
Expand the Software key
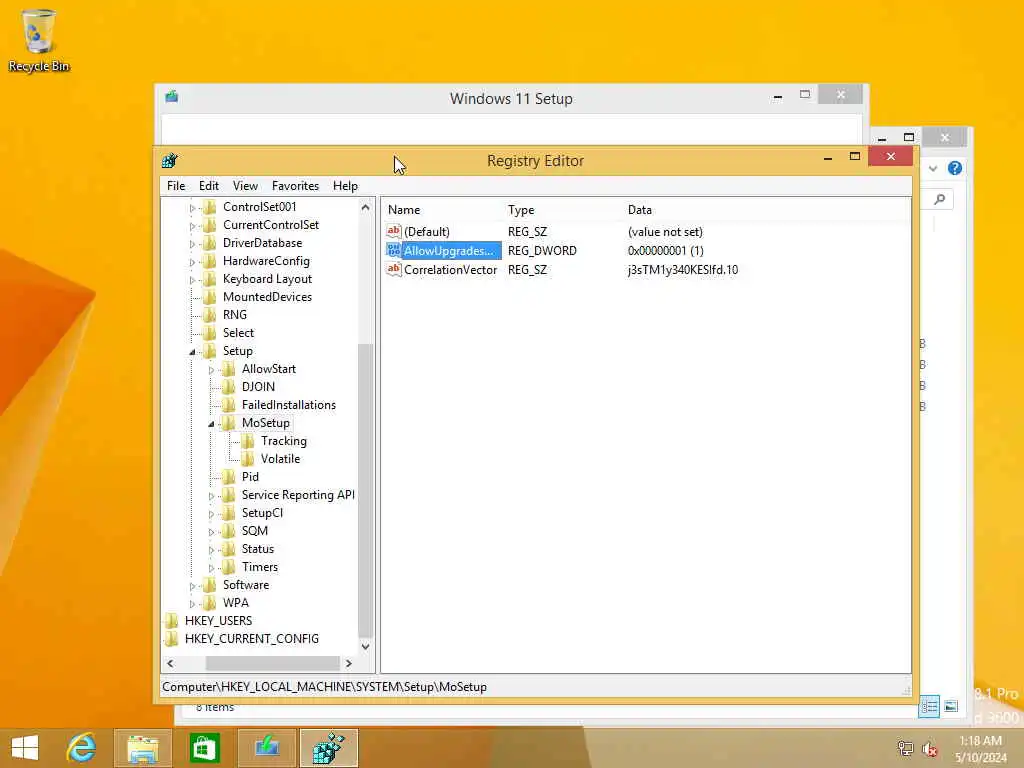pyautogui.click(x=192, y=586)
